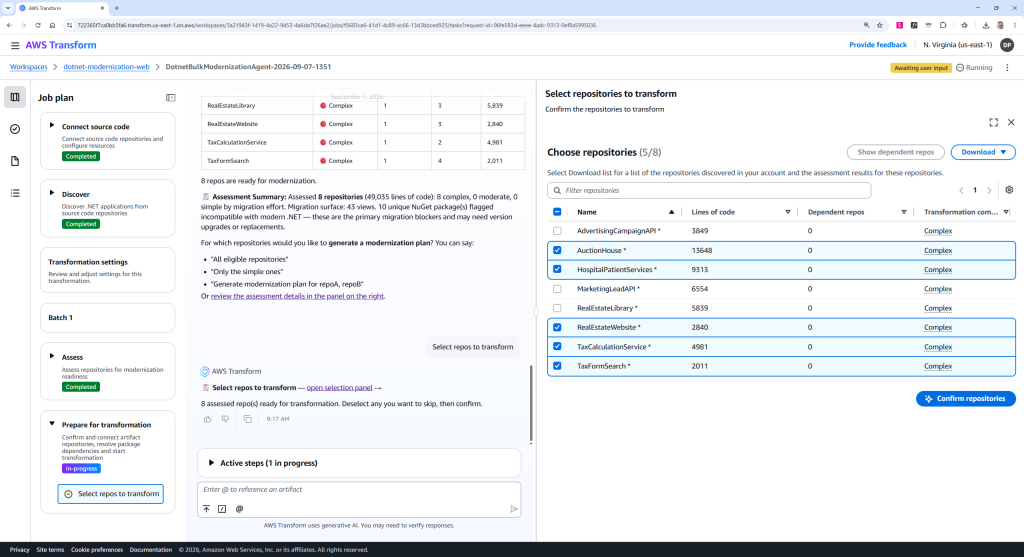Click the upload file icon in chat
Image resolution: width=1024 pixels, height=557 pixels.
[x=206, y=509]
